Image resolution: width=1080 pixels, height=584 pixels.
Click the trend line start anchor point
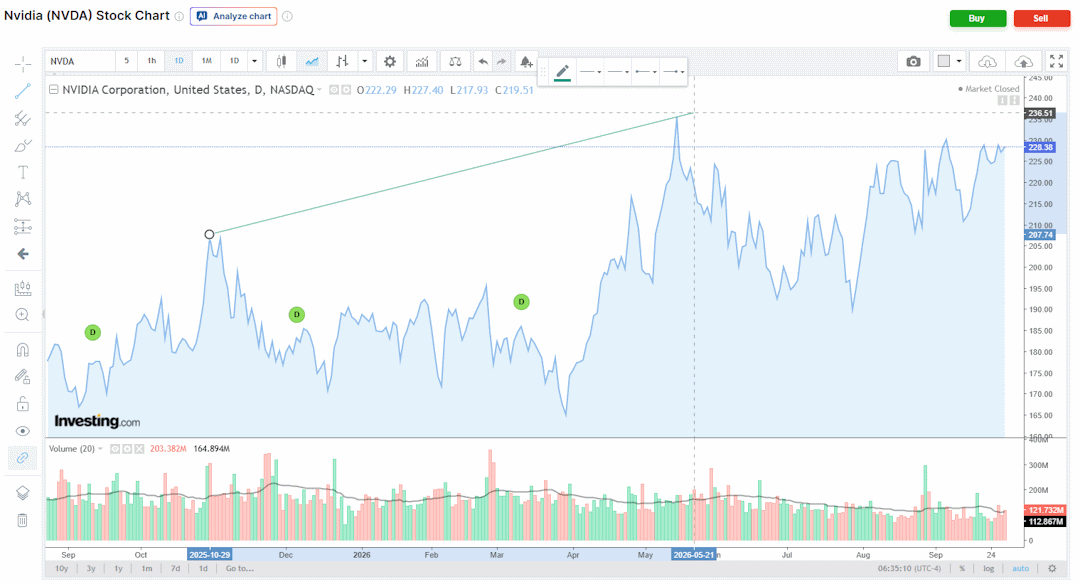point(209,234)
